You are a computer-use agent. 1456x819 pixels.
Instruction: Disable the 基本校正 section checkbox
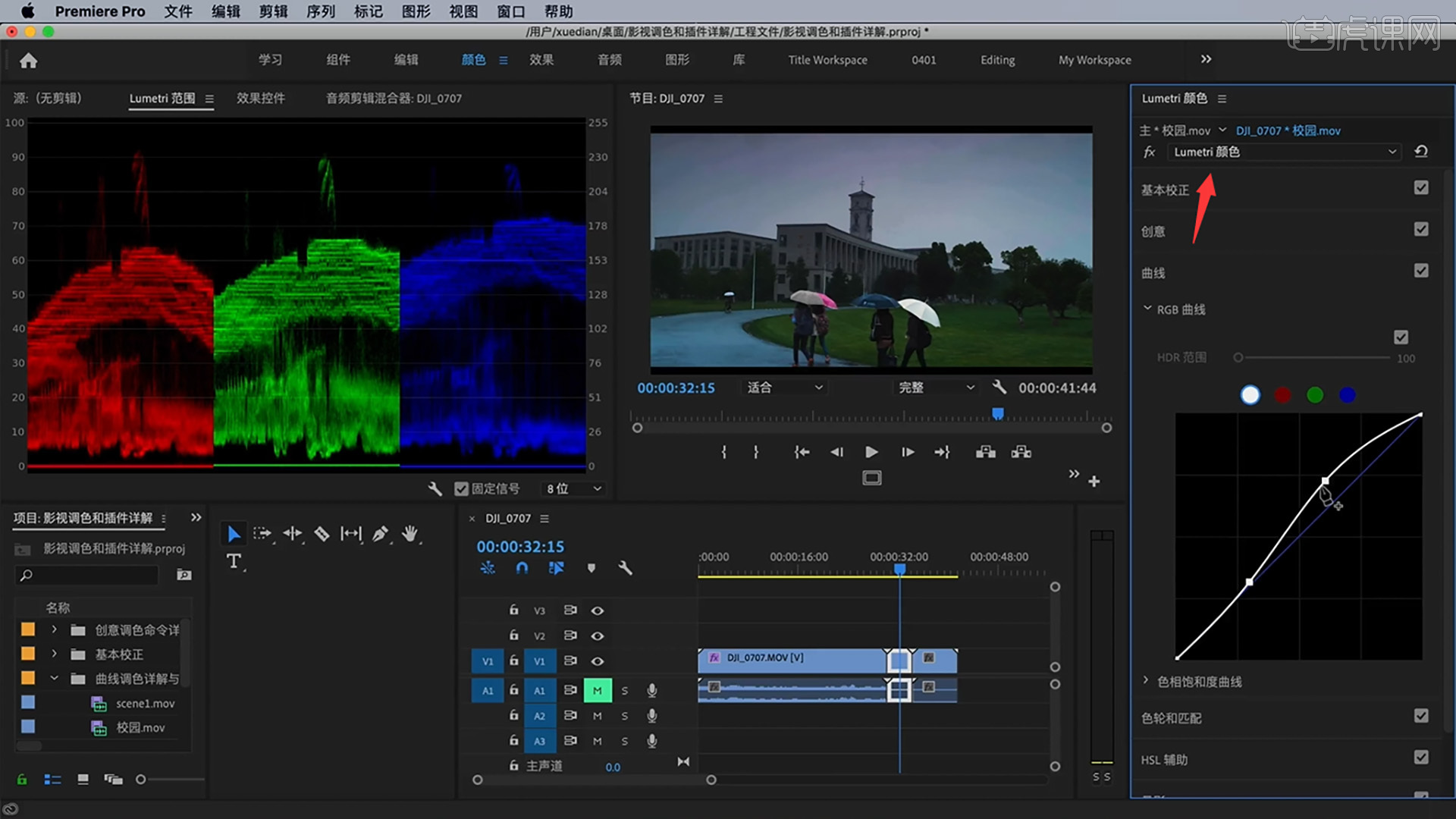pyautogui.click(x=1421, y=188)
